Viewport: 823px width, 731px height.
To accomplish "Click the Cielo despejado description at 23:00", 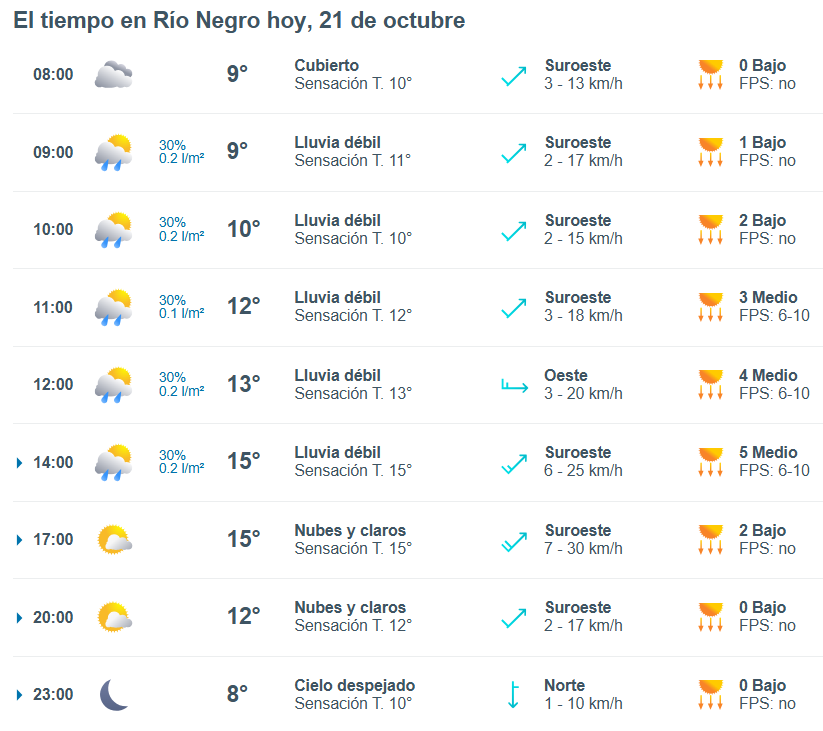I will (354, 686).
